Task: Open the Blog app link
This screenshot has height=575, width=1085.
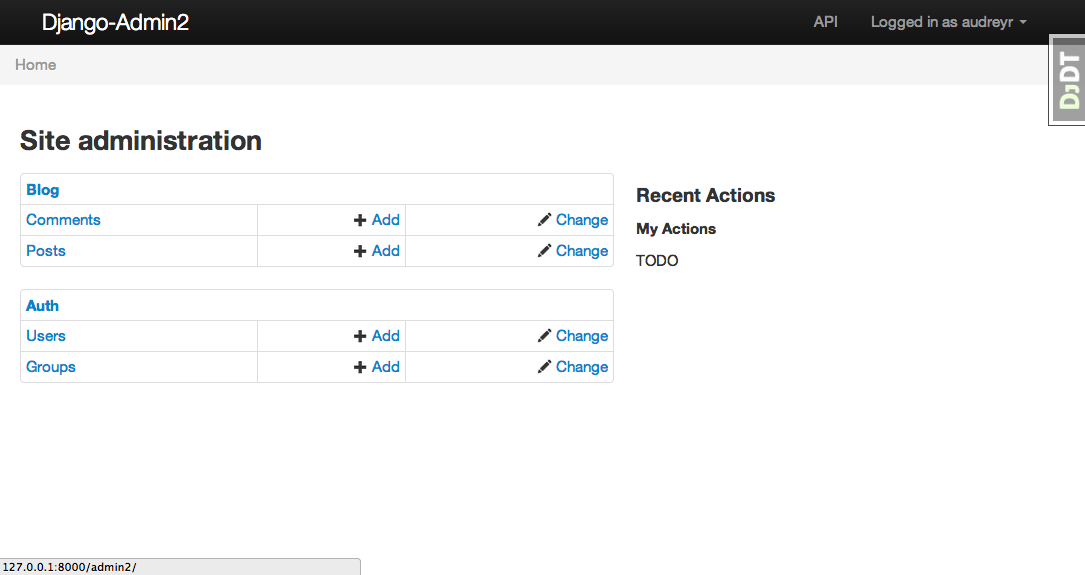Action: pyautogui.click(x=43, y=190)
